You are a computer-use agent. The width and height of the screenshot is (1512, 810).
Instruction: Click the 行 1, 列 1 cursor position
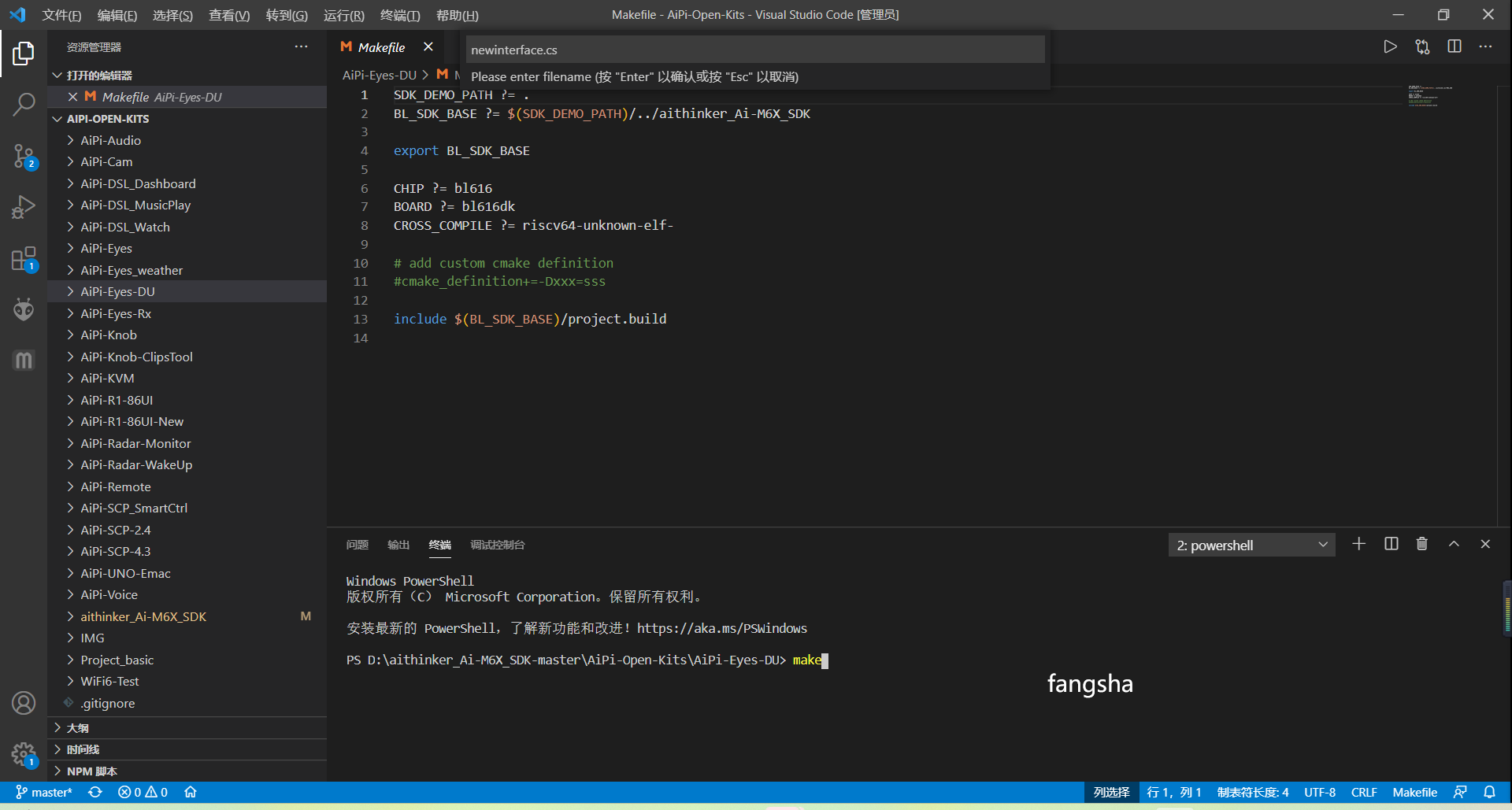click(x=1174, y=792)
